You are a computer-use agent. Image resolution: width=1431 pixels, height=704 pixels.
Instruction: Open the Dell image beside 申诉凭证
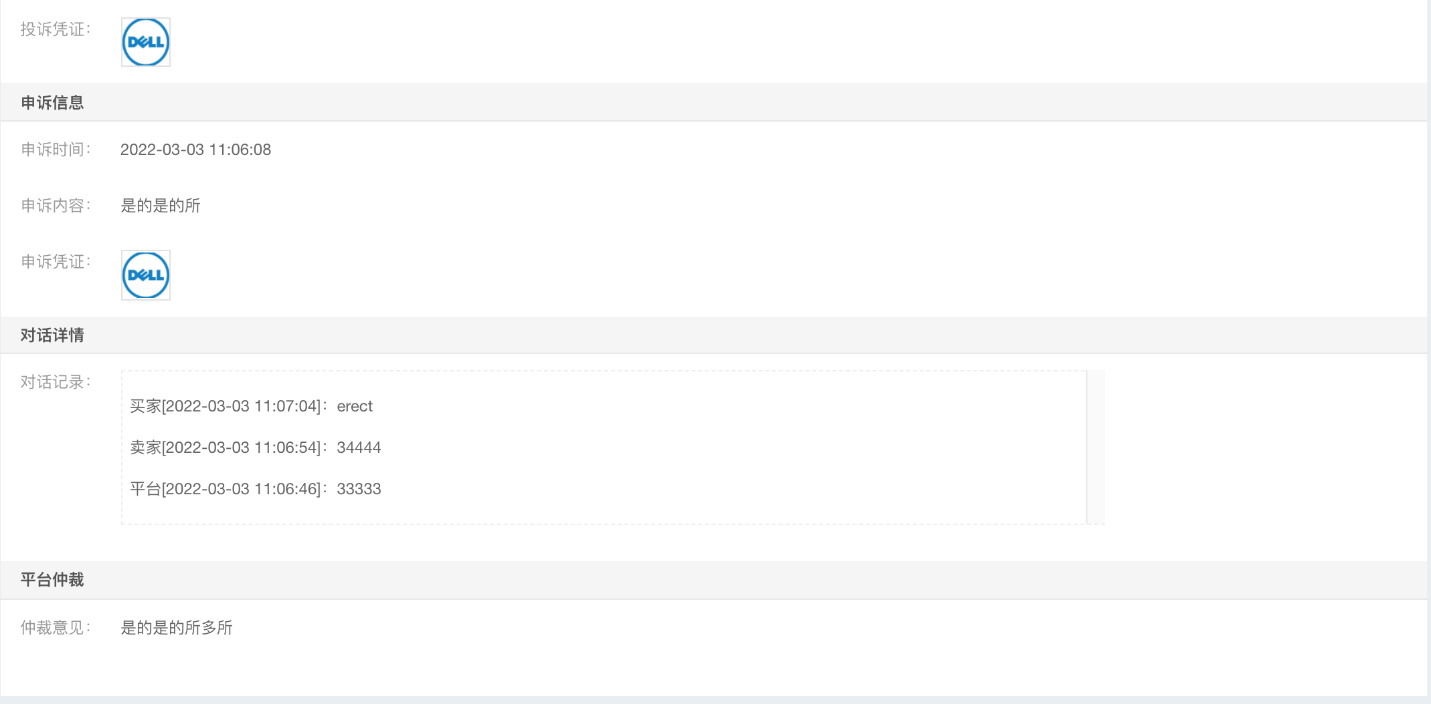[146, 275]
